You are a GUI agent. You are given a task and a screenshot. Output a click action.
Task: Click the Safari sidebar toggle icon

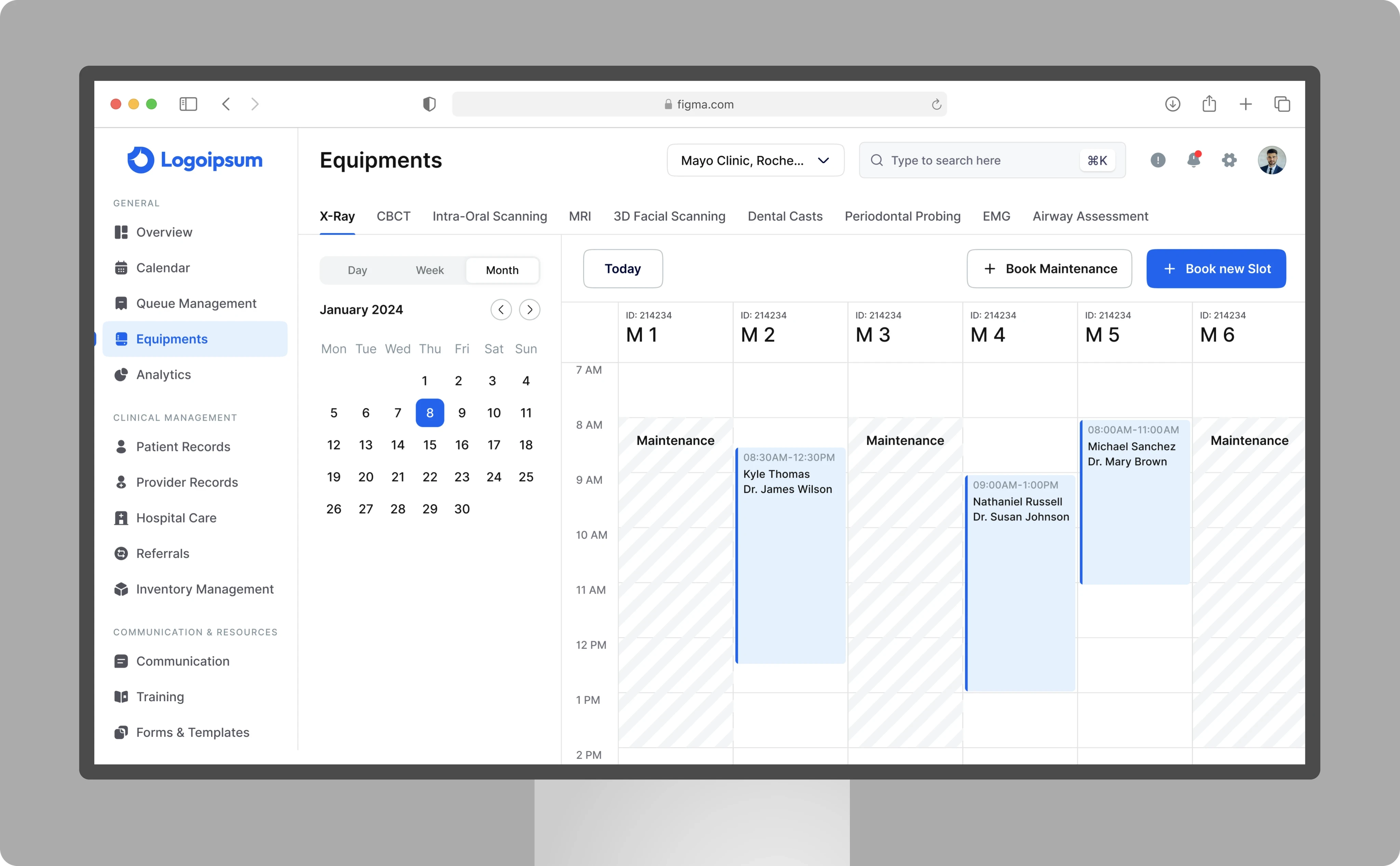point(188,104)
